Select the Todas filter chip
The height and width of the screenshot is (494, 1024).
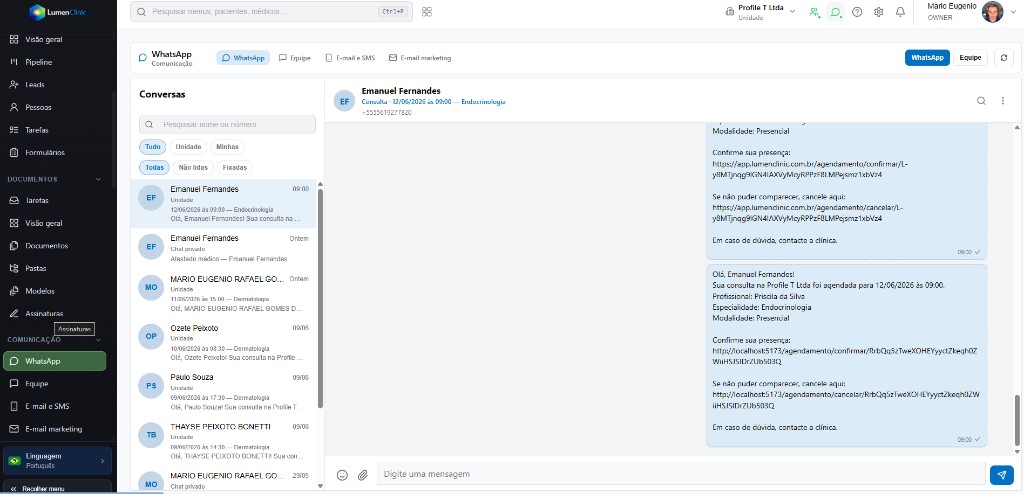pos(154,168)
